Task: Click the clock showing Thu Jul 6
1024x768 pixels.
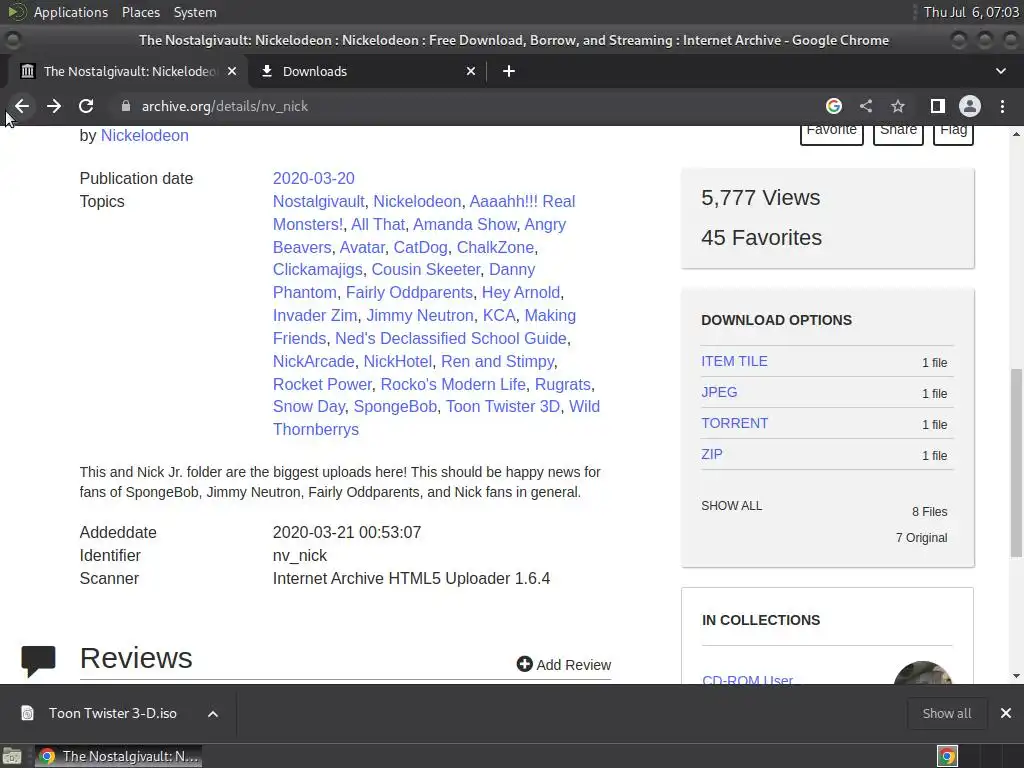Action: point(970,12)
